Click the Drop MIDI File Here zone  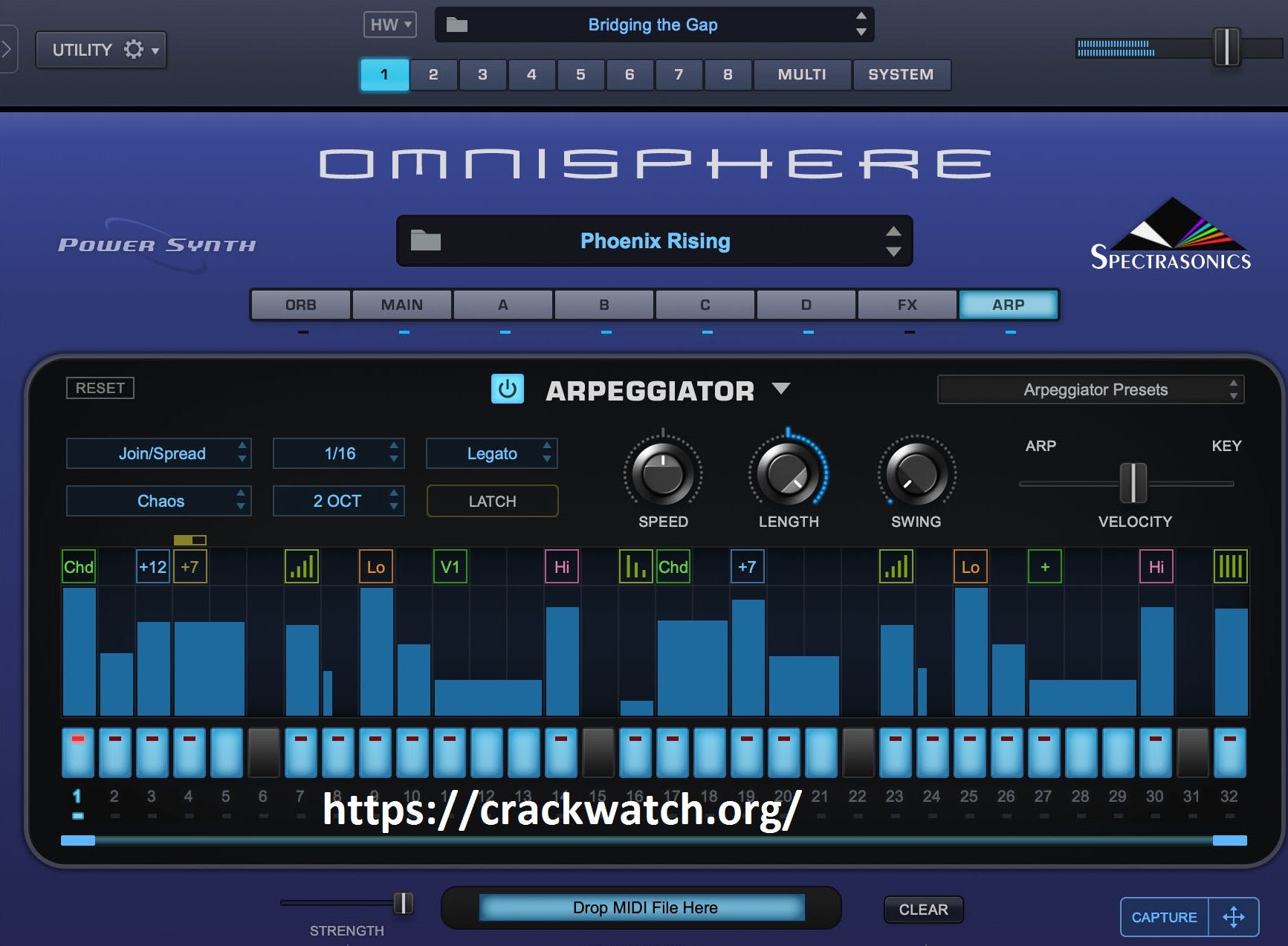(x=642, y=907)
